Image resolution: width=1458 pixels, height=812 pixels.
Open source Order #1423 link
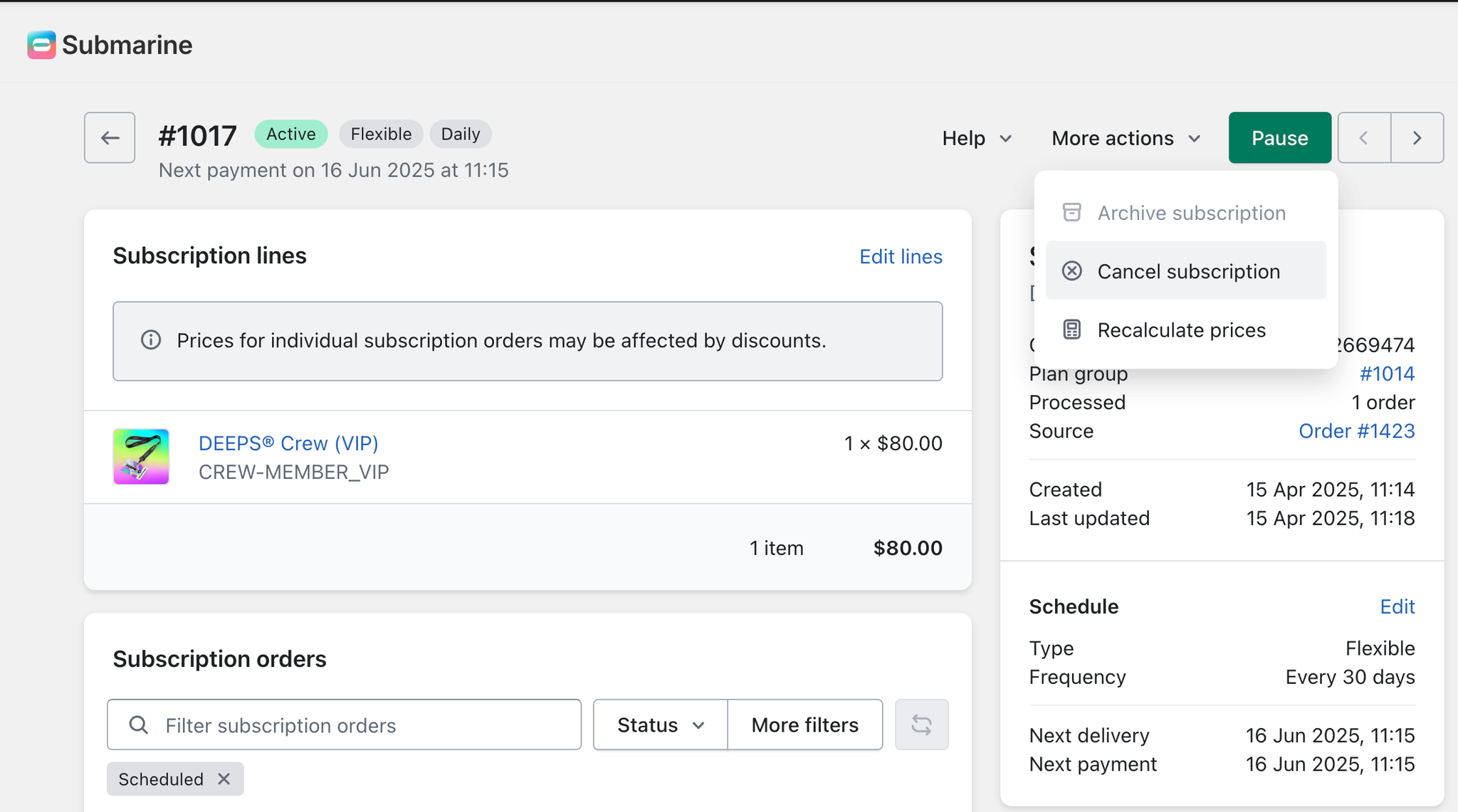[1356, 431]
